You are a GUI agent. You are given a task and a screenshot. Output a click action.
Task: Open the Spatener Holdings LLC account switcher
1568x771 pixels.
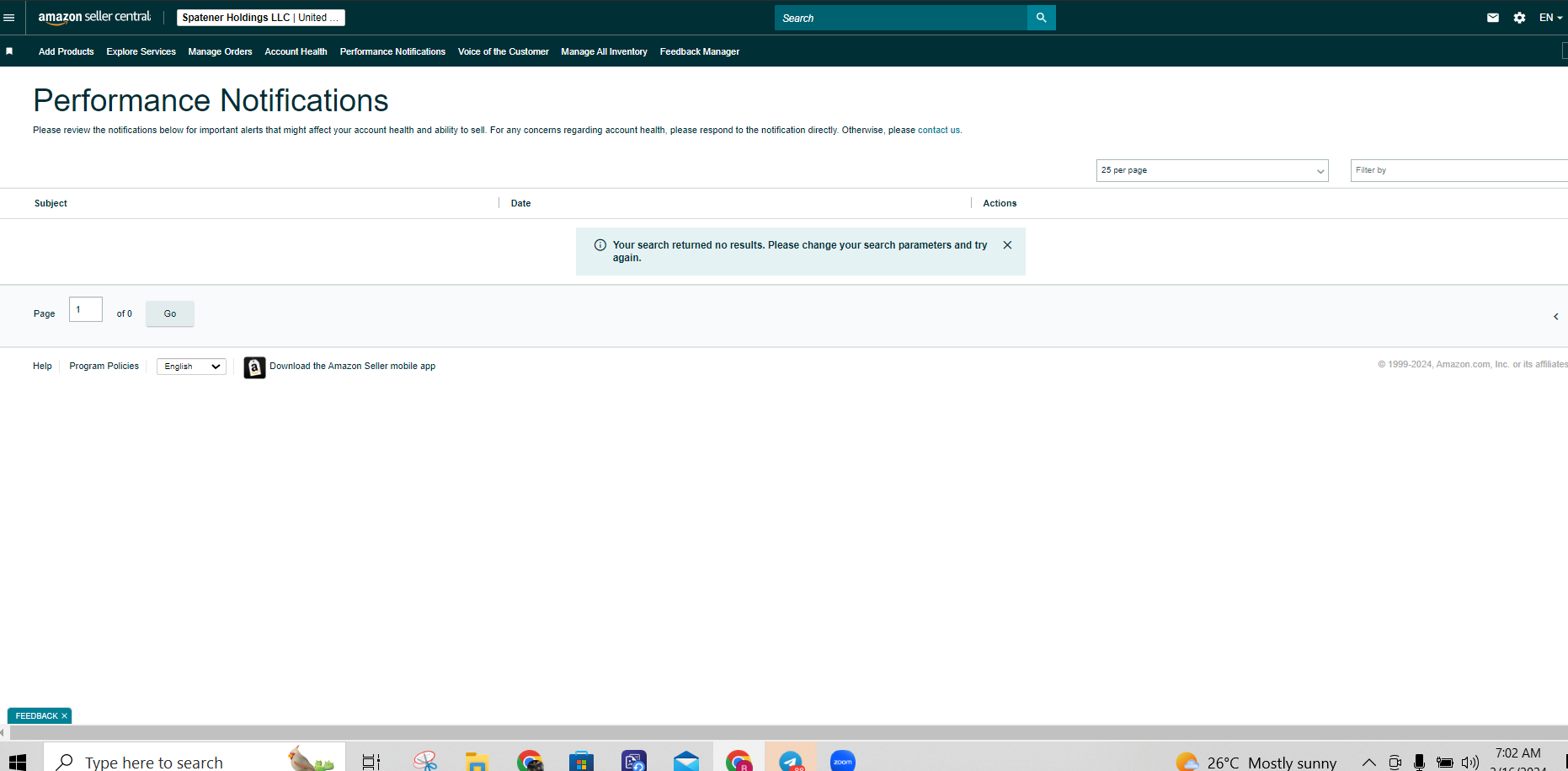point(261,18)
